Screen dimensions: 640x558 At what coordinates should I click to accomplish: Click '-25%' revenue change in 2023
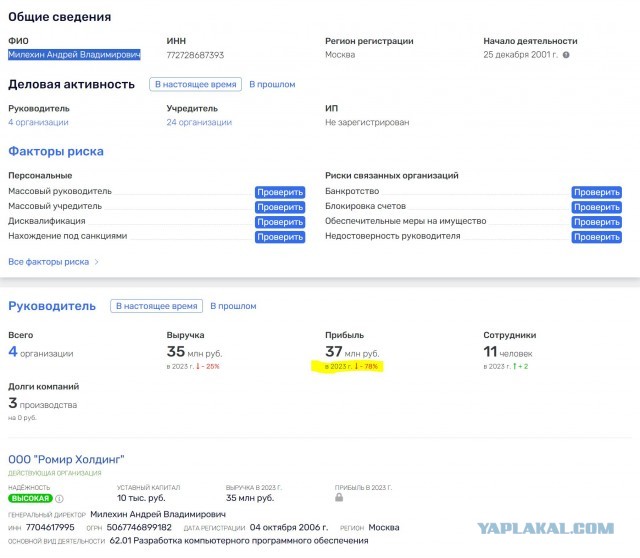pyautogui.click(x=208, y=367)
